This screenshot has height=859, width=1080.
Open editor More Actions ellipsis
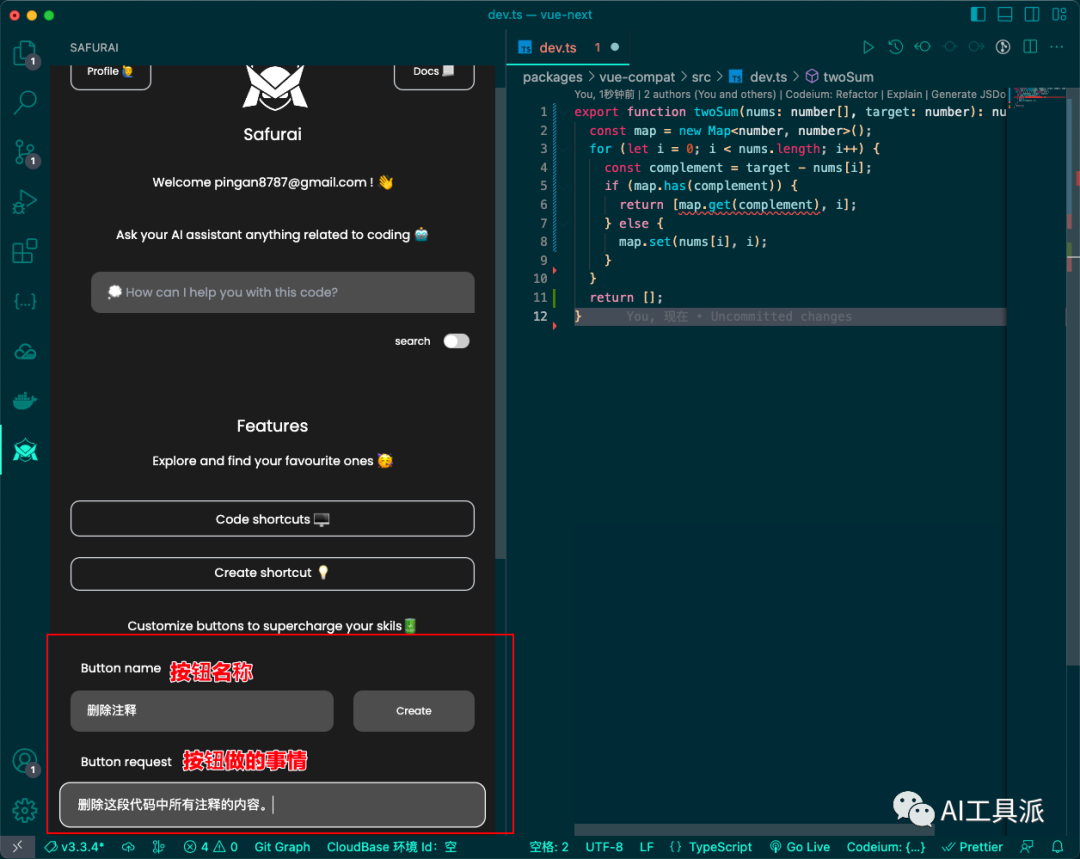click(x=1057, y=47)
